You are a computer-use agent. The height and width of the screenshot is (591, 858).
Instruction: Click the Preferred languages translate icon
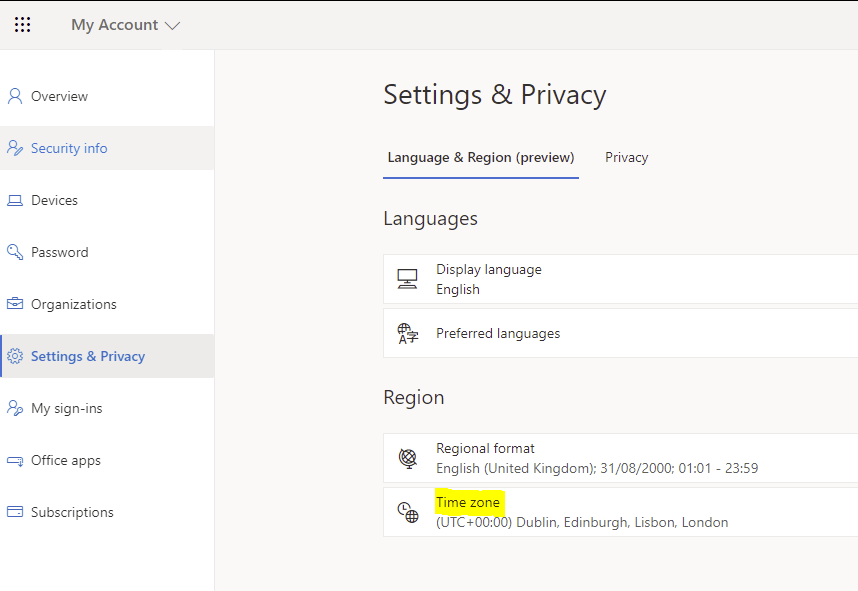point(408,333)
